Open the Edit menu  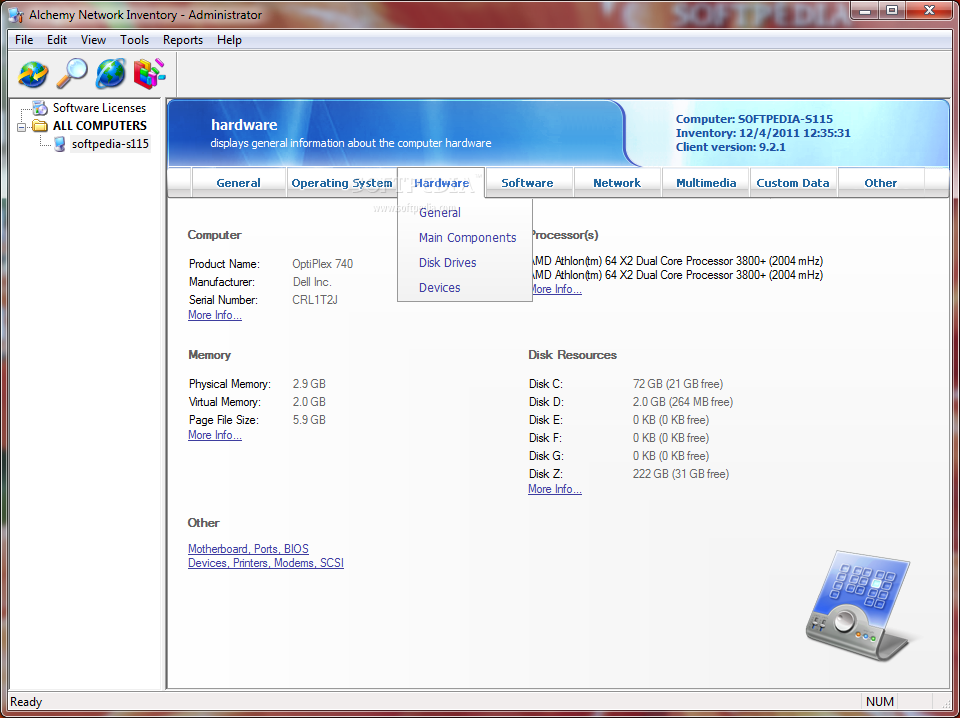click(x=57, y=40)
